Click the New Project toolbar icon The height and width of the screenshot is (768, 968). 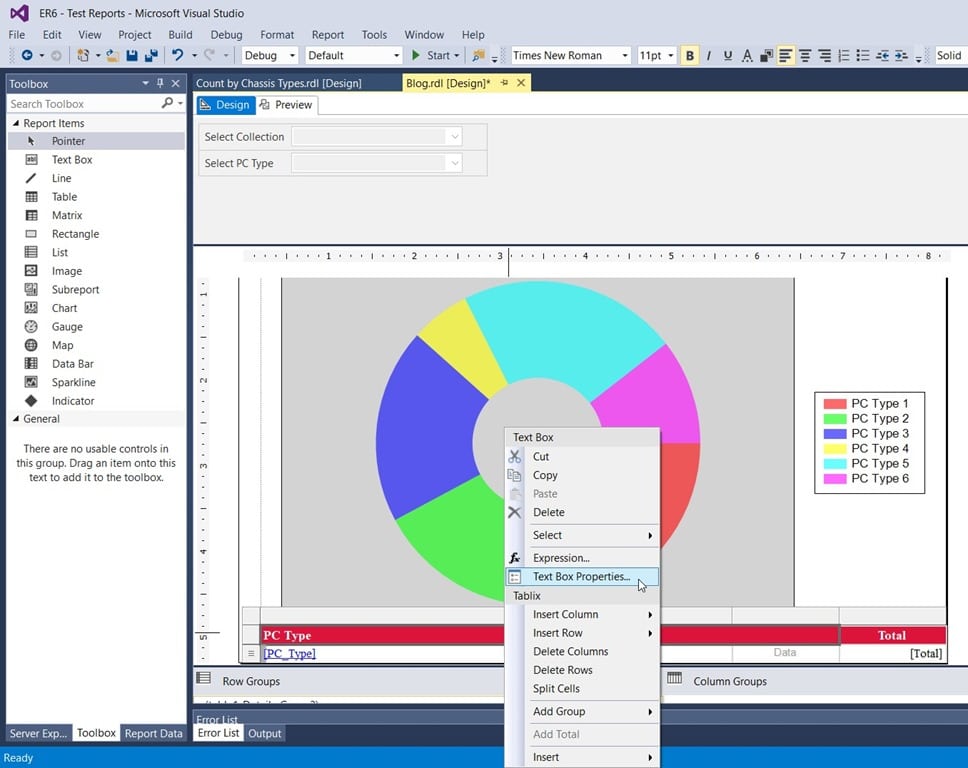83,56
